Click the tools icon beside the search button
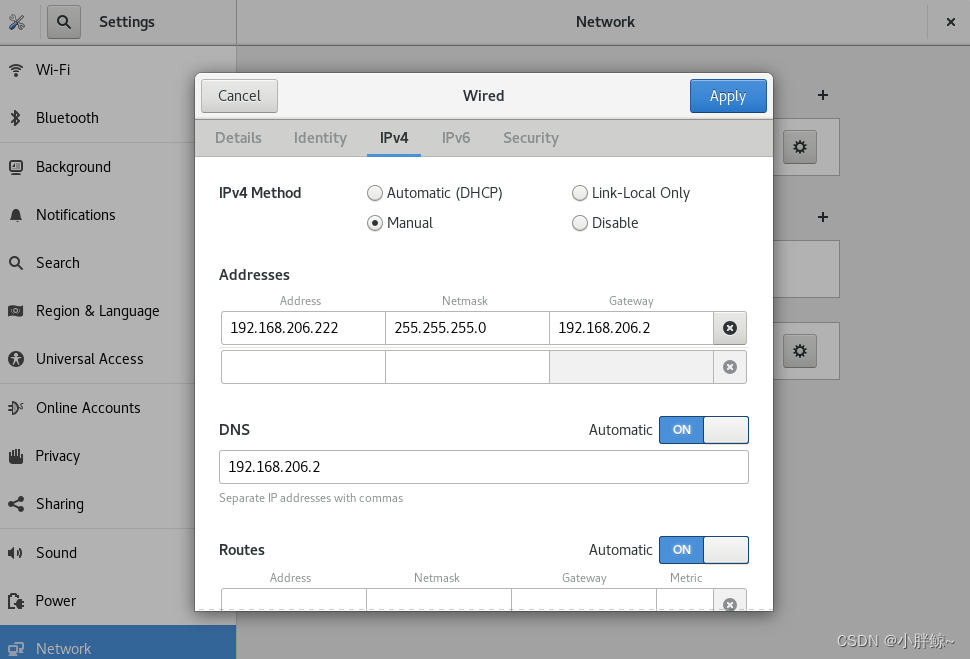Image resolution: width=970 pixels, height=659 pixels. (x=17, y=22)
